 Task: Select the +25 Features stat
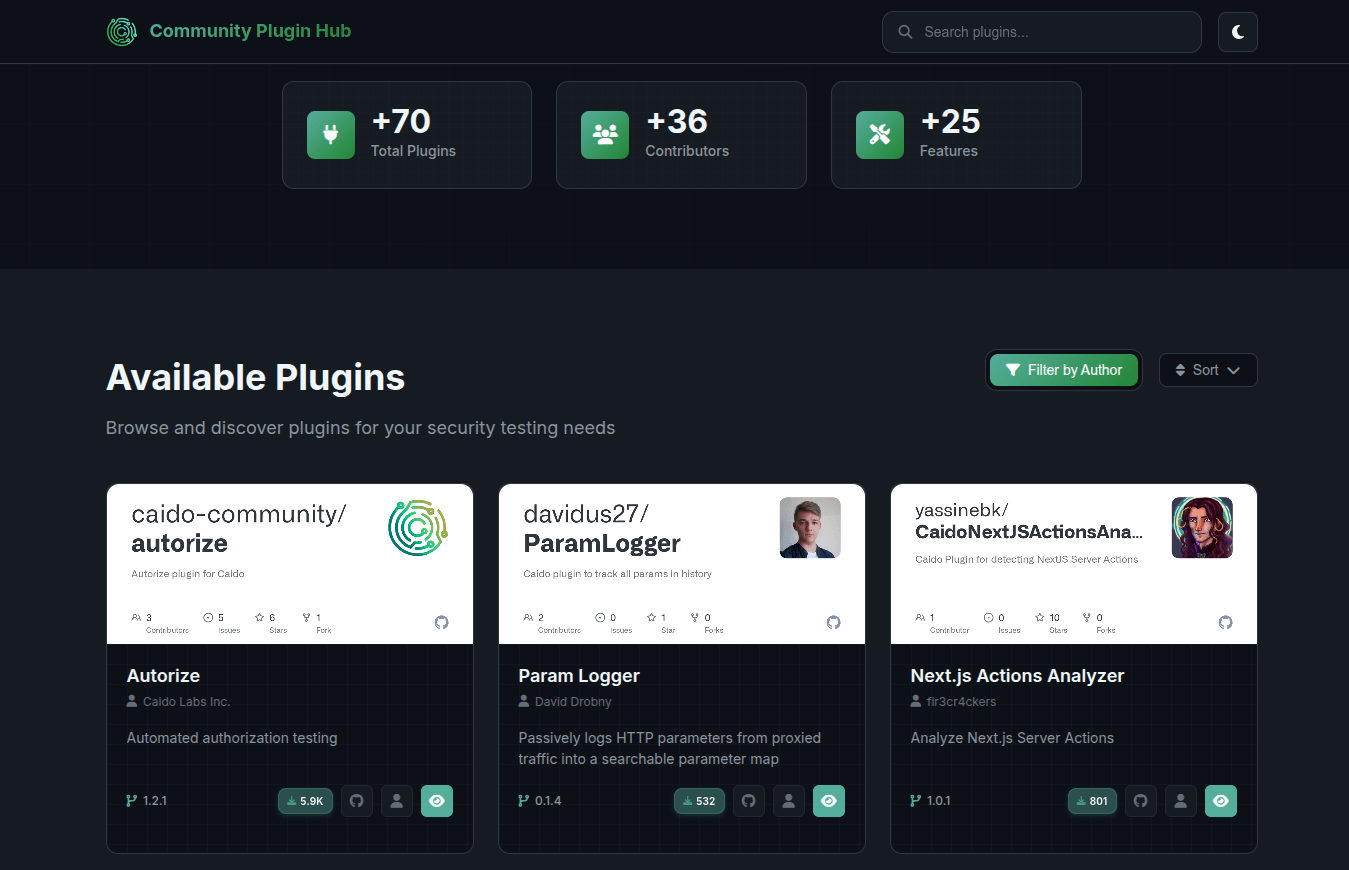click(956, 135)
